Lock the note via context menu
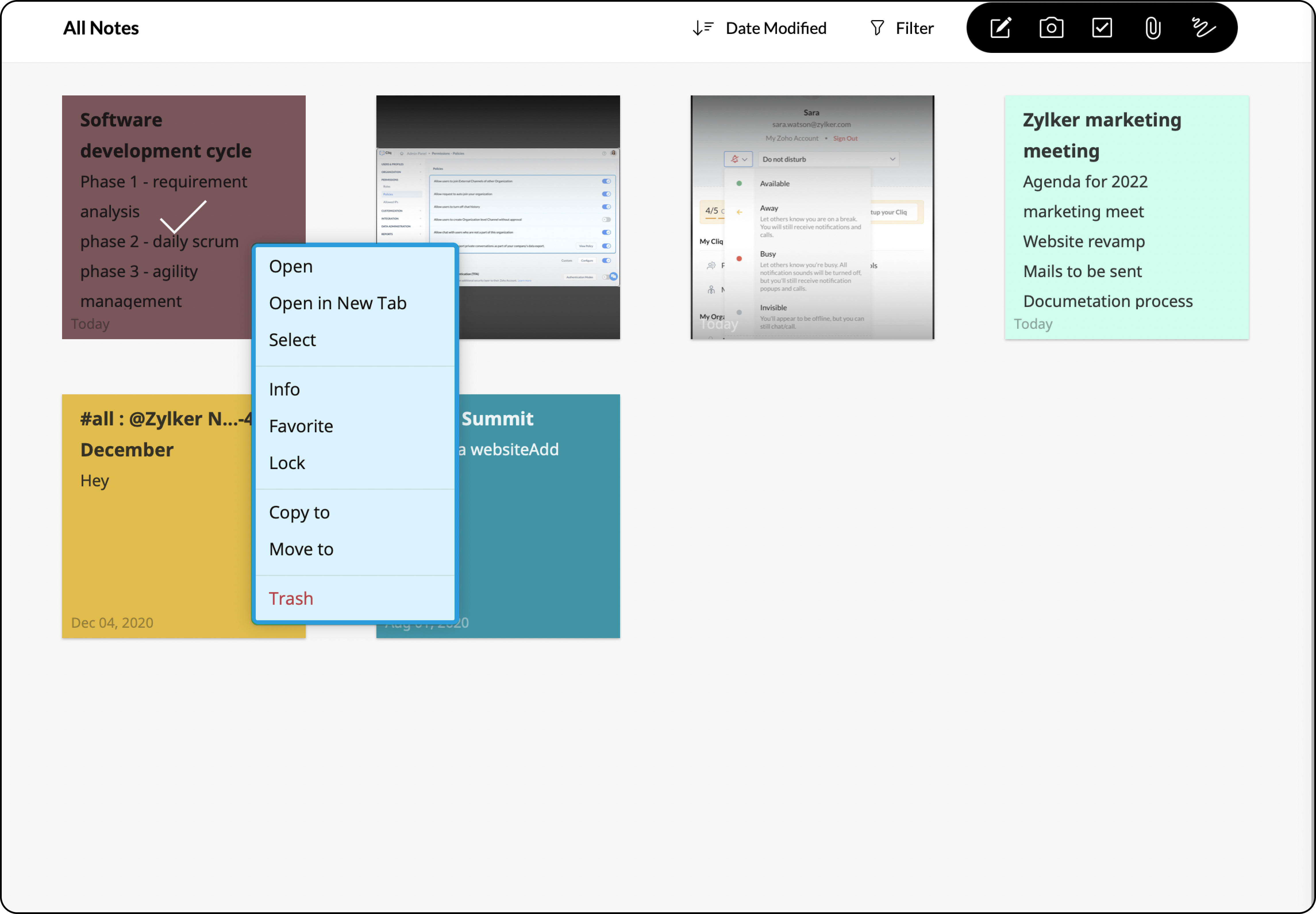The width and height of the screenshot is (1316, 914). 287,463
